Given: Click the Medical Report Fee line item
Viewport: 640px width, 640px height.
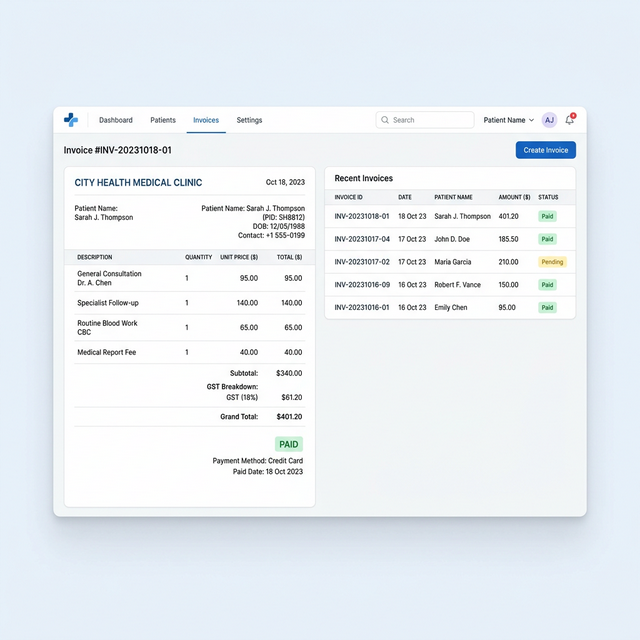Looking at the screenshot, I should point(190,352).
